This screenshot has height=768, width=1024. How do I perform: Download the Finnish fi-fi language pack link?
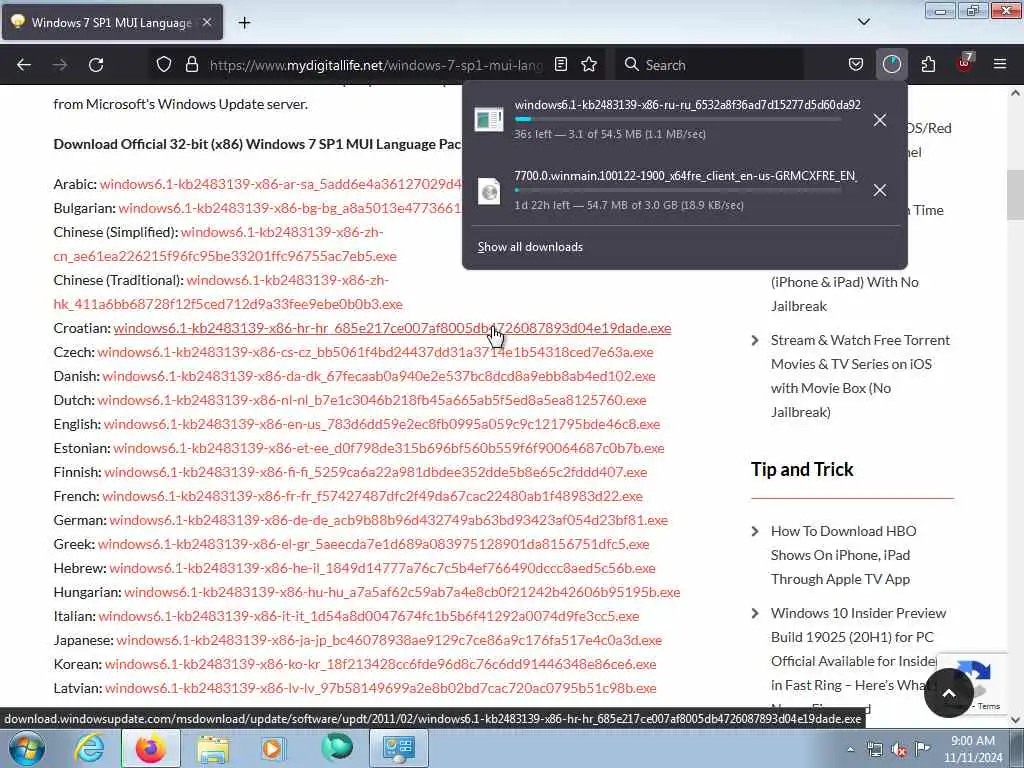tap(376, 472)
